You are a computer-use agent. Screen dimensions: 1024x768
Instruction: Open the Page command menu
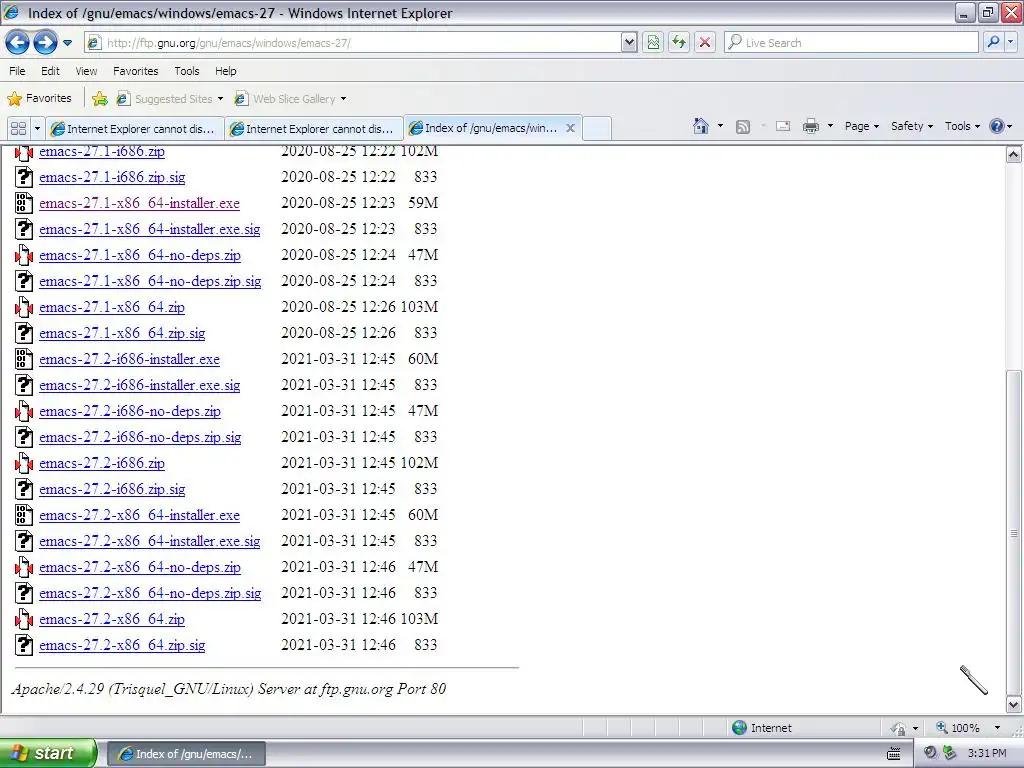coord(861,126)
